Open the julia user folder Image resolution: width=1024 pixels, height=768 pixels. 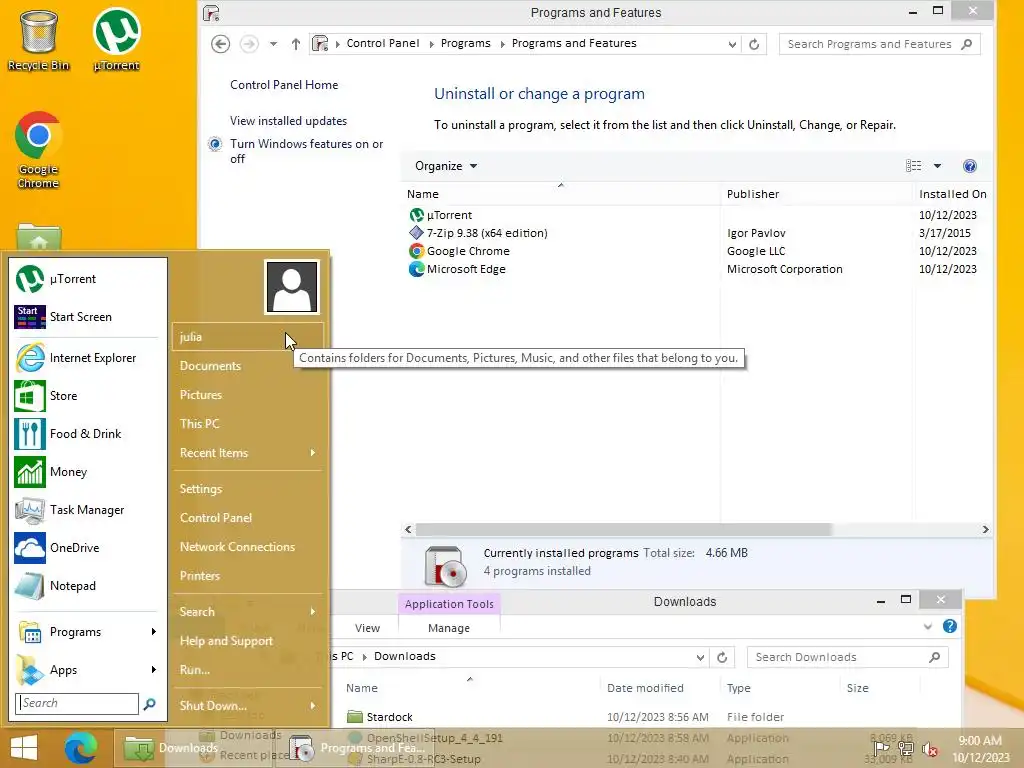coord(248,337)
